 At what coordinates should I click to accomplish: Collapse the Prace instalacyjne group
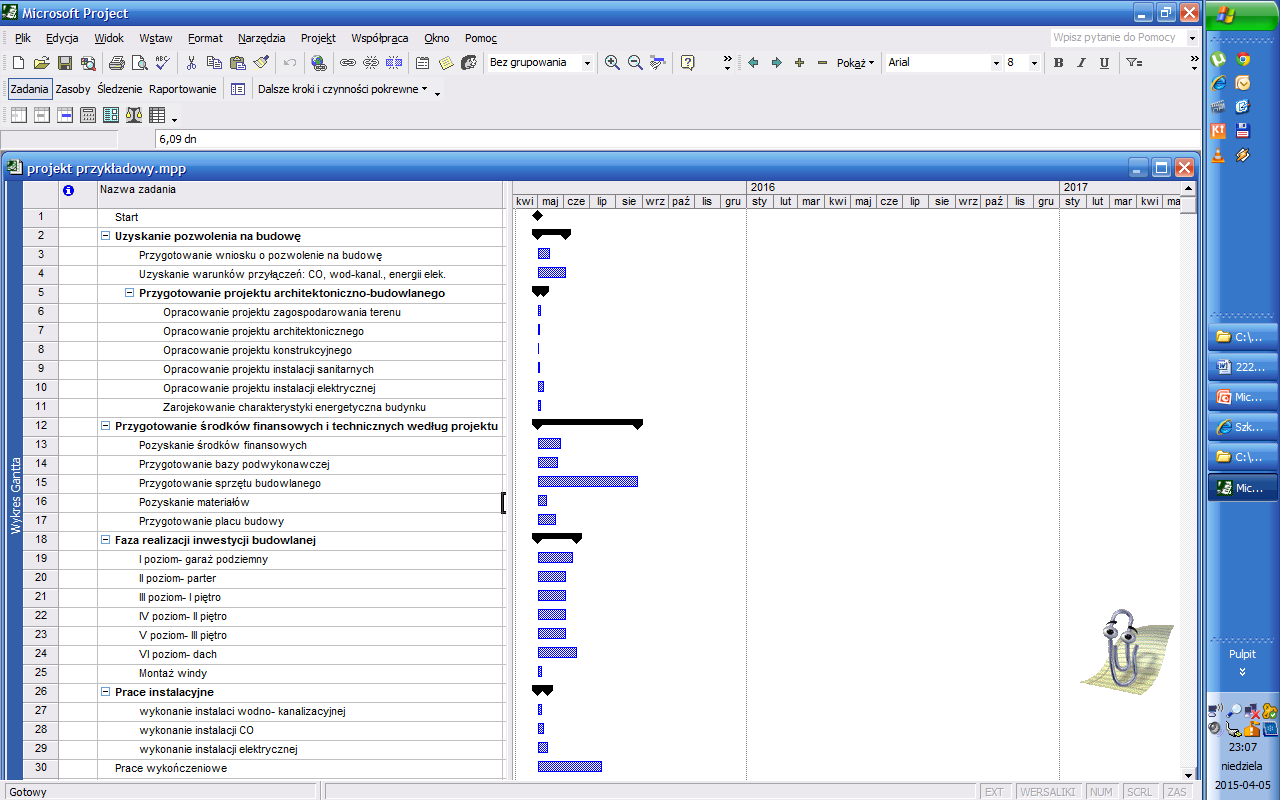click(105, 692)
